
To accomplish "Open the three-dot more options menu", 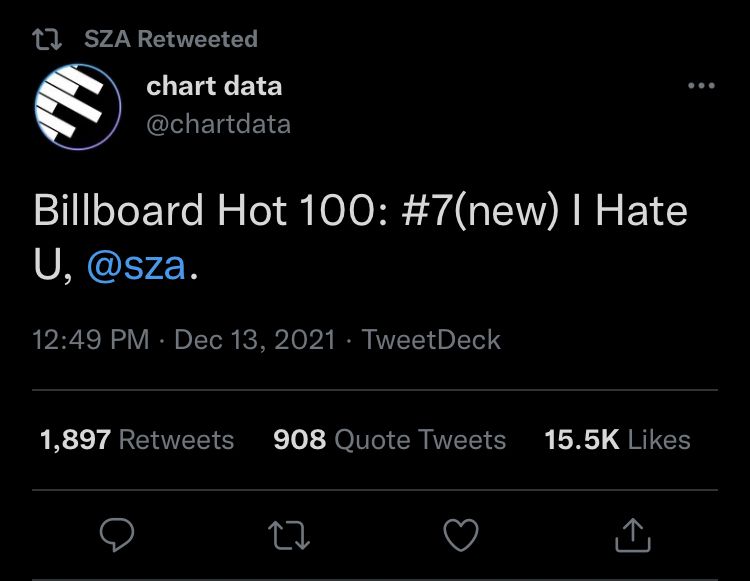I will 701,86.
